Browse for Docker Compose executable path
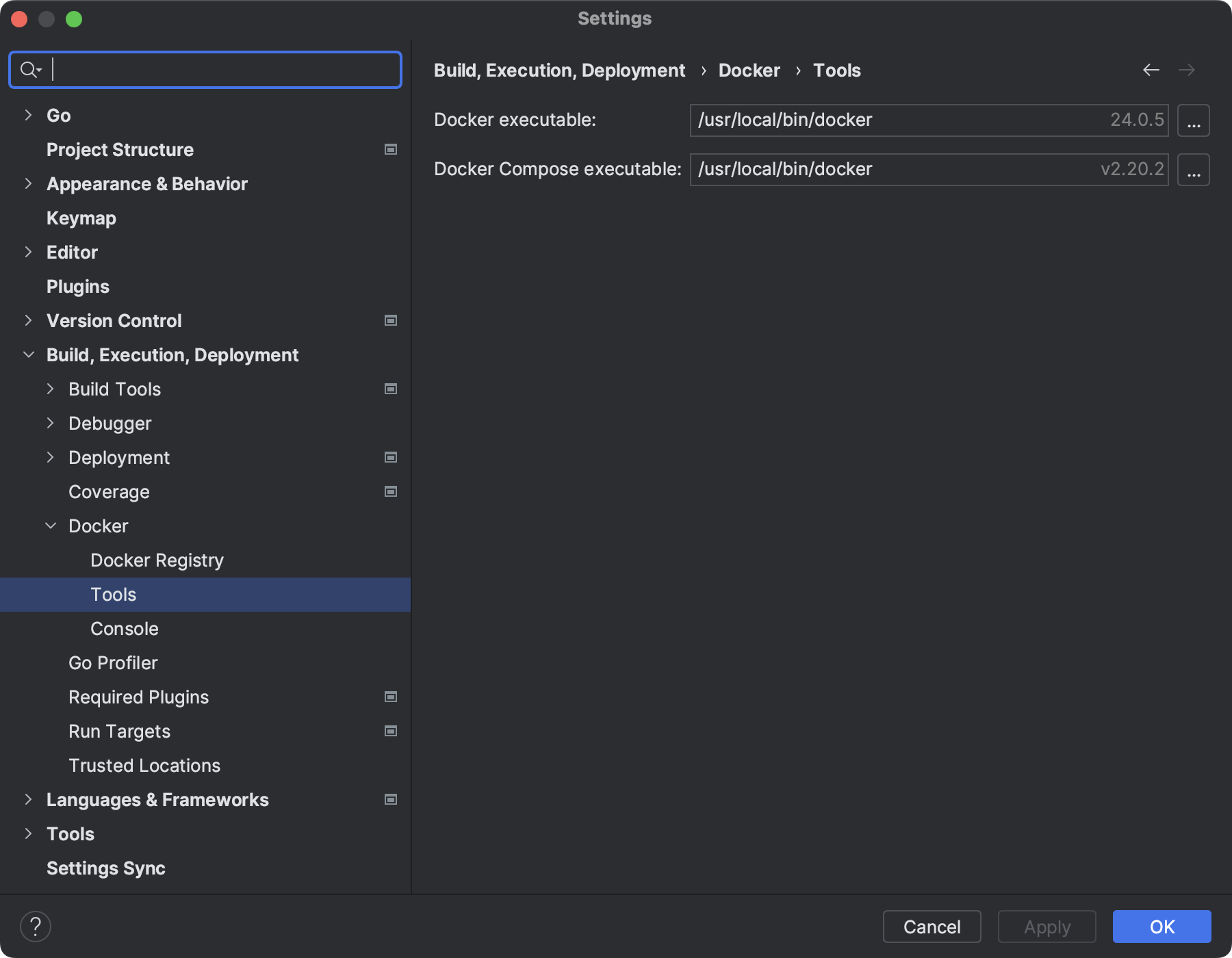Viewport: 1232px width, 958px height. pyautogui.click(x=1194, y=170)
